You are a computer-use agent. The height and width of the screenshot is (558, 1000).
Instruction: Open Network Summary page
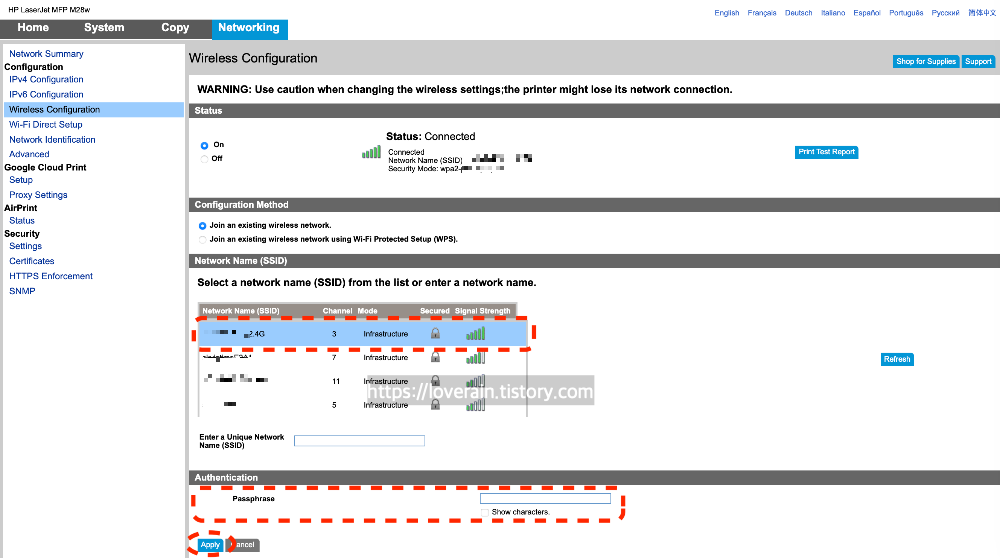[46, 54]
